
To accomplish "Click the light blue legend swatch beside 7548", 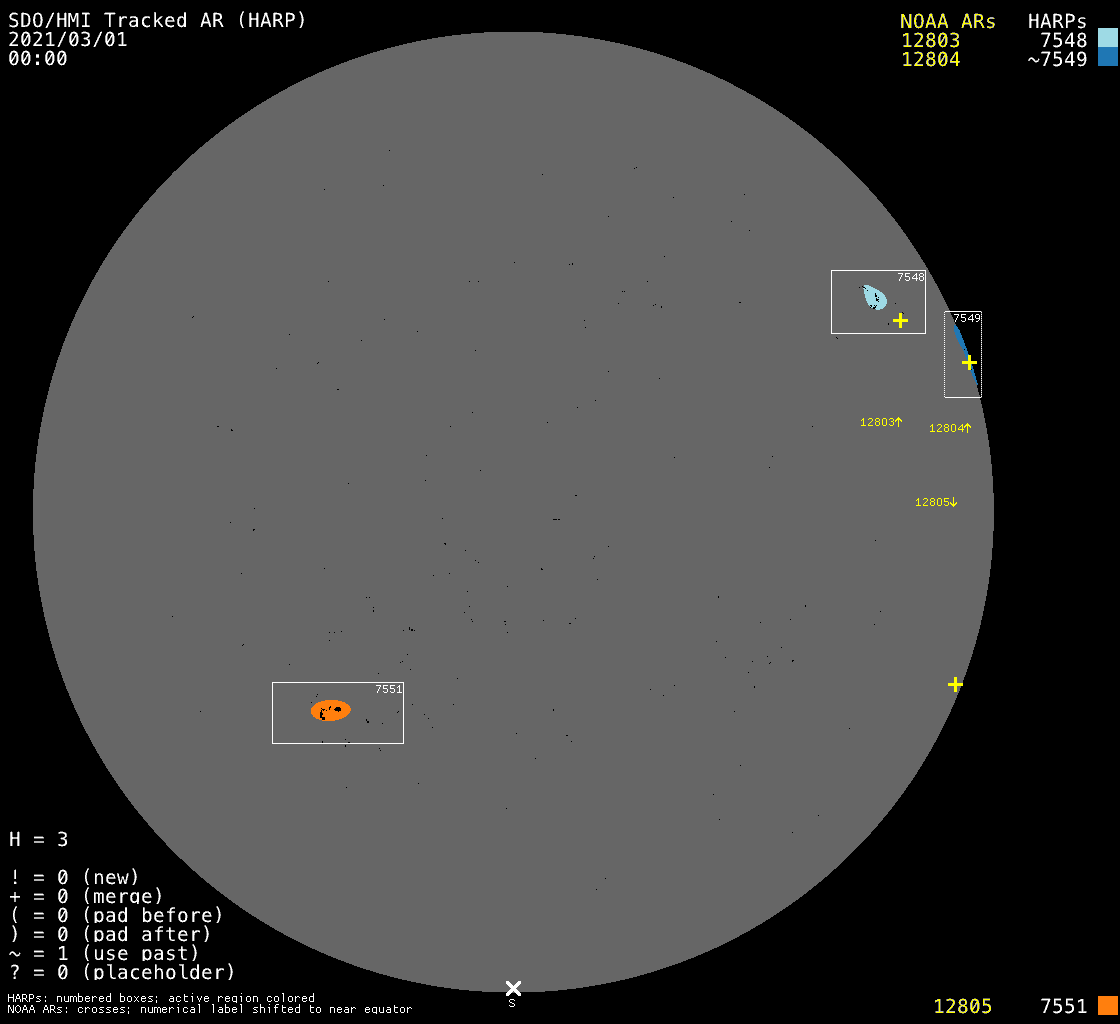I will (x=1107, y=38).
